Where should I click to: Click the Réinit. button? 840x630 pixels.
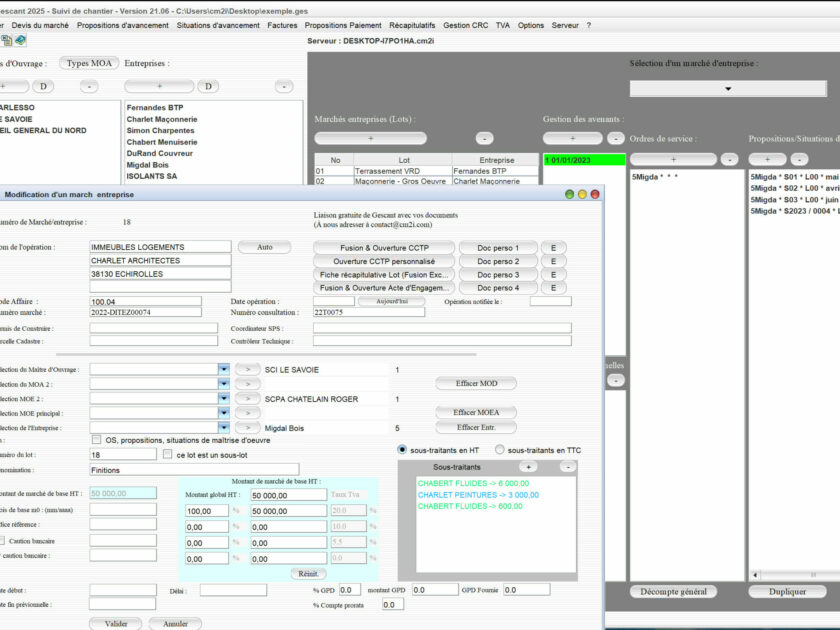click(x=308, y=574)
